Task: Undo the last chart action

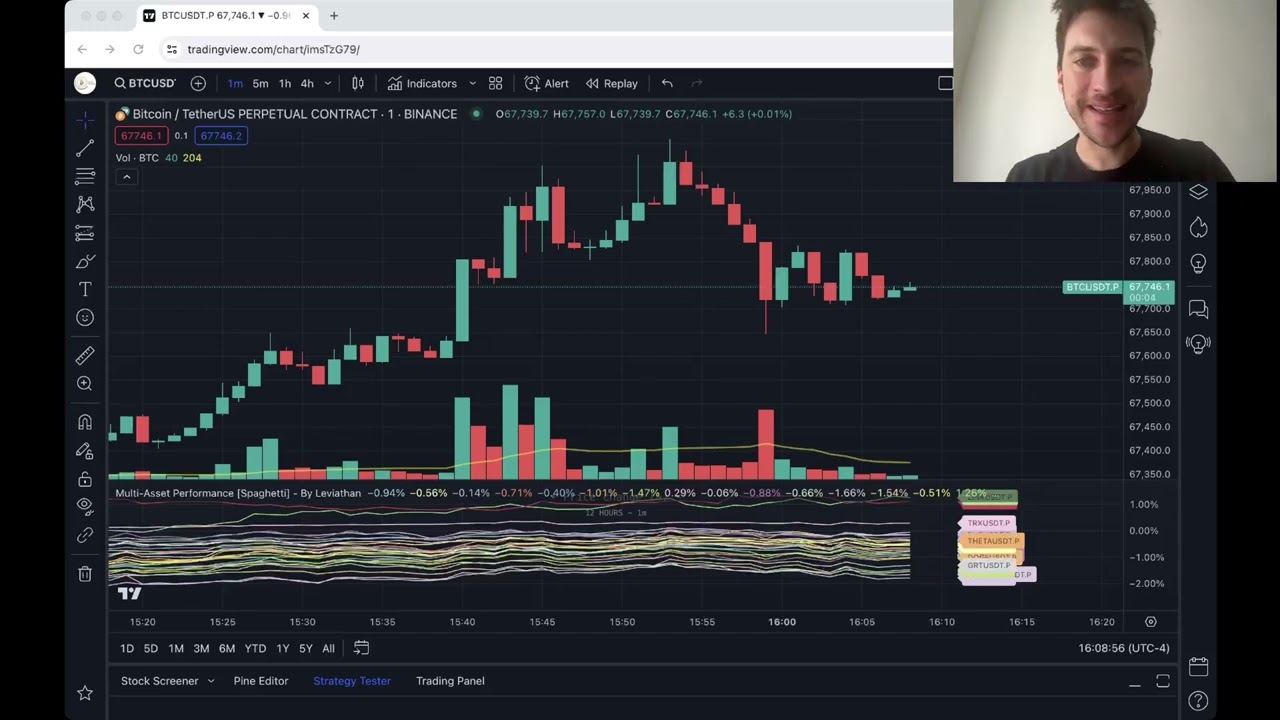Action: pos(667,83)
